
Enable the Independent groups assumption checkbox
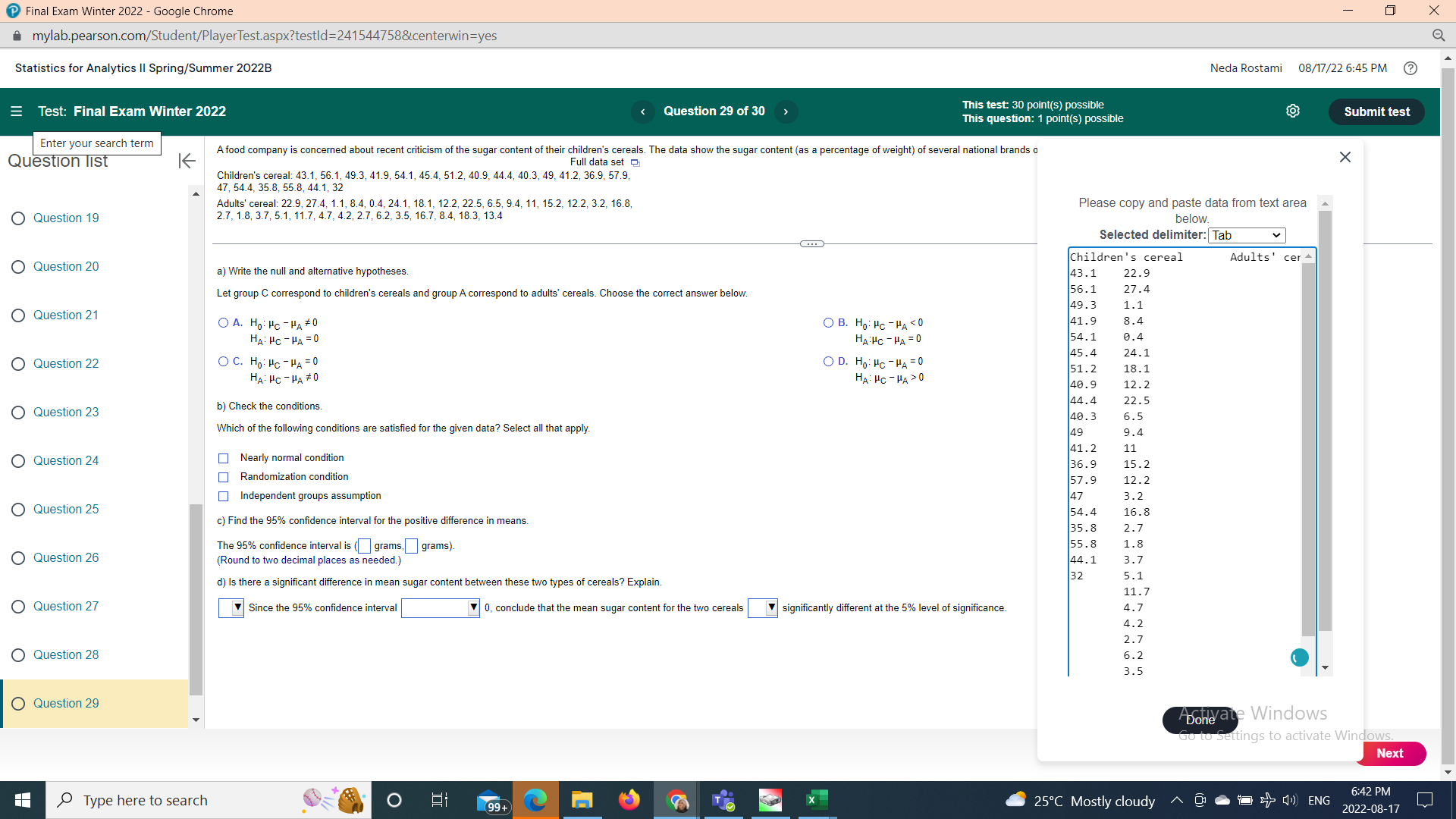click(x=223, y=496)
